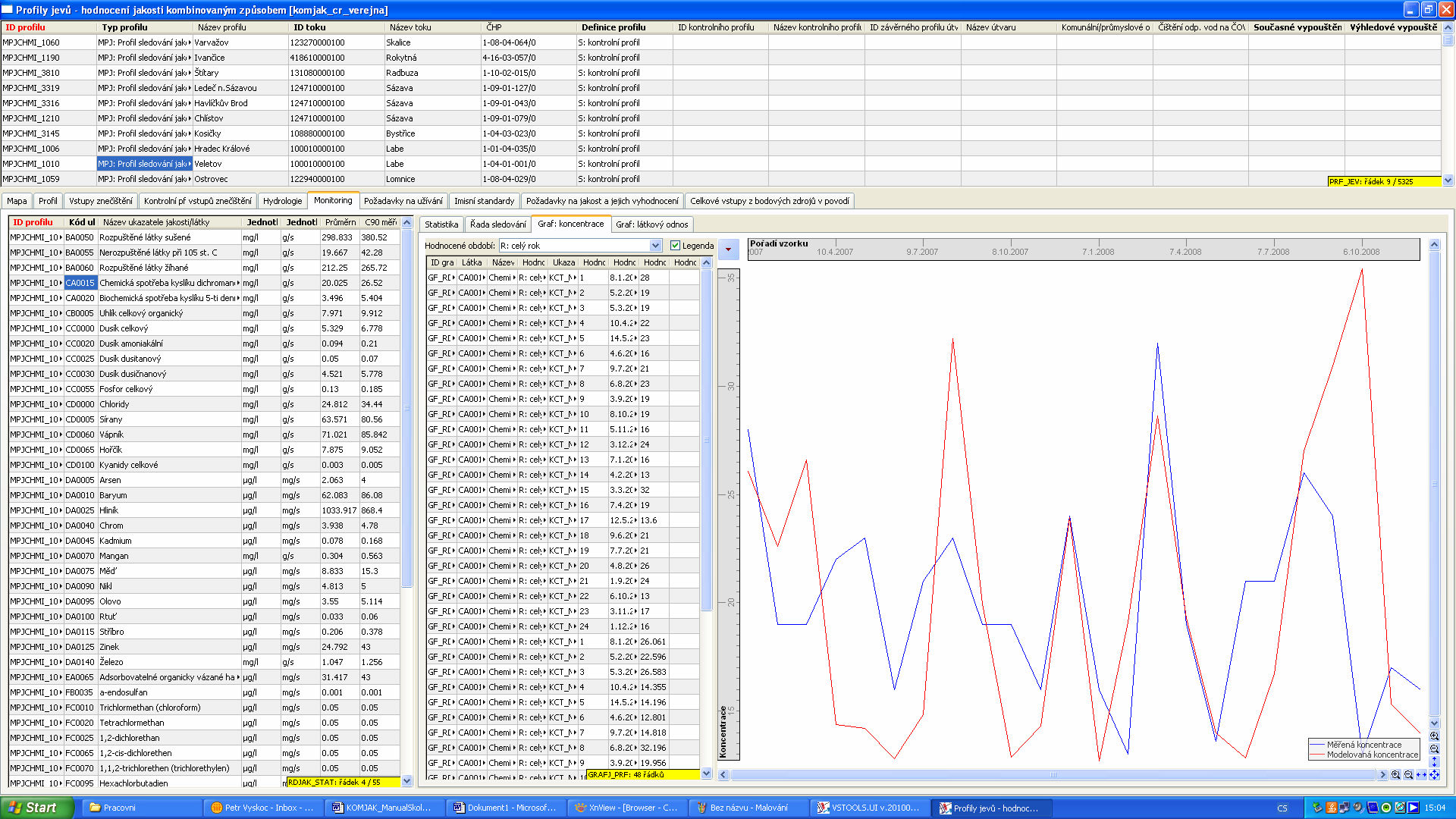This screenshot has width=1456, height=819.
Task: Open Imisní standardy tab
Action: (x=484, y=201)
